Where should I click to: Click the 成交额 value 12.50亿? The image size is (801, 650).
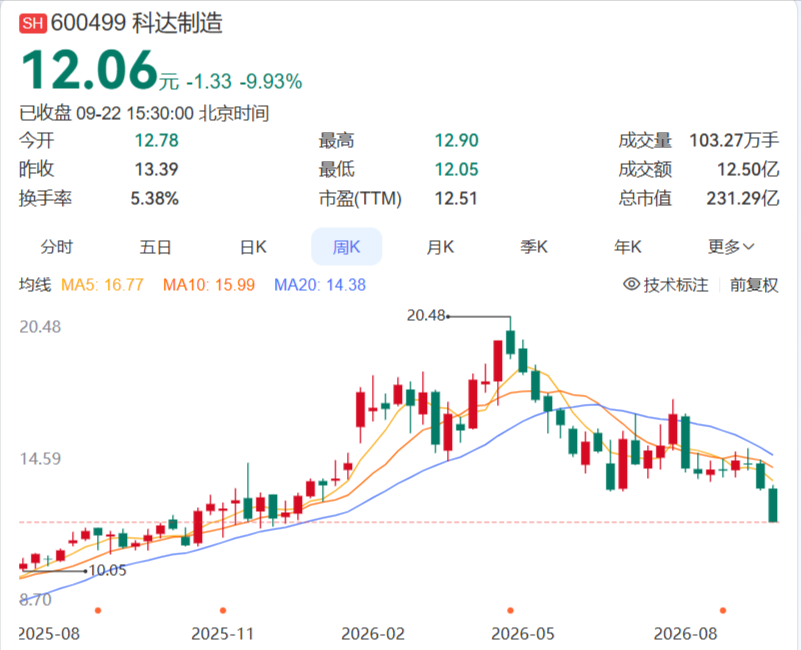point(748,169)
